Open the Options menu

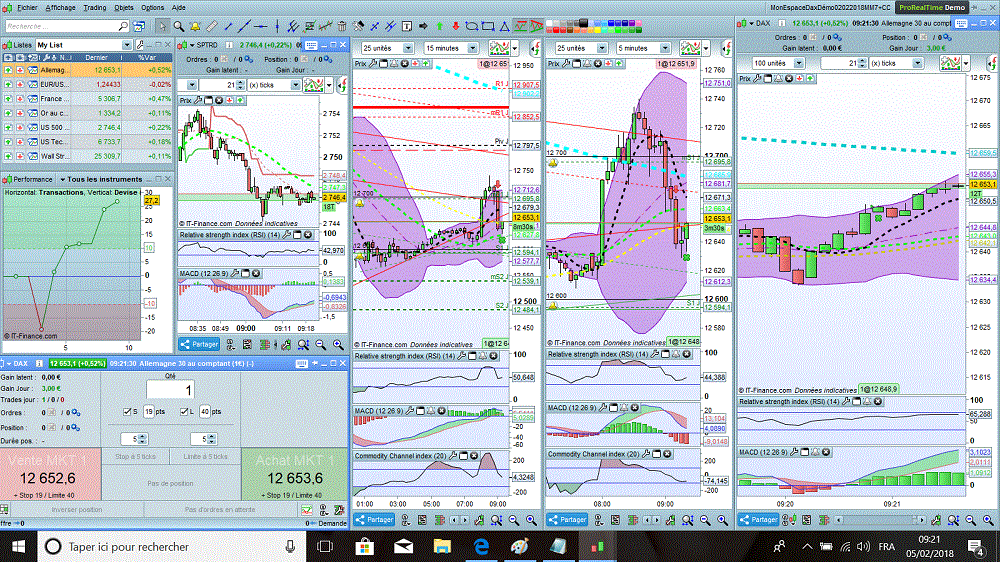(152, 8)
